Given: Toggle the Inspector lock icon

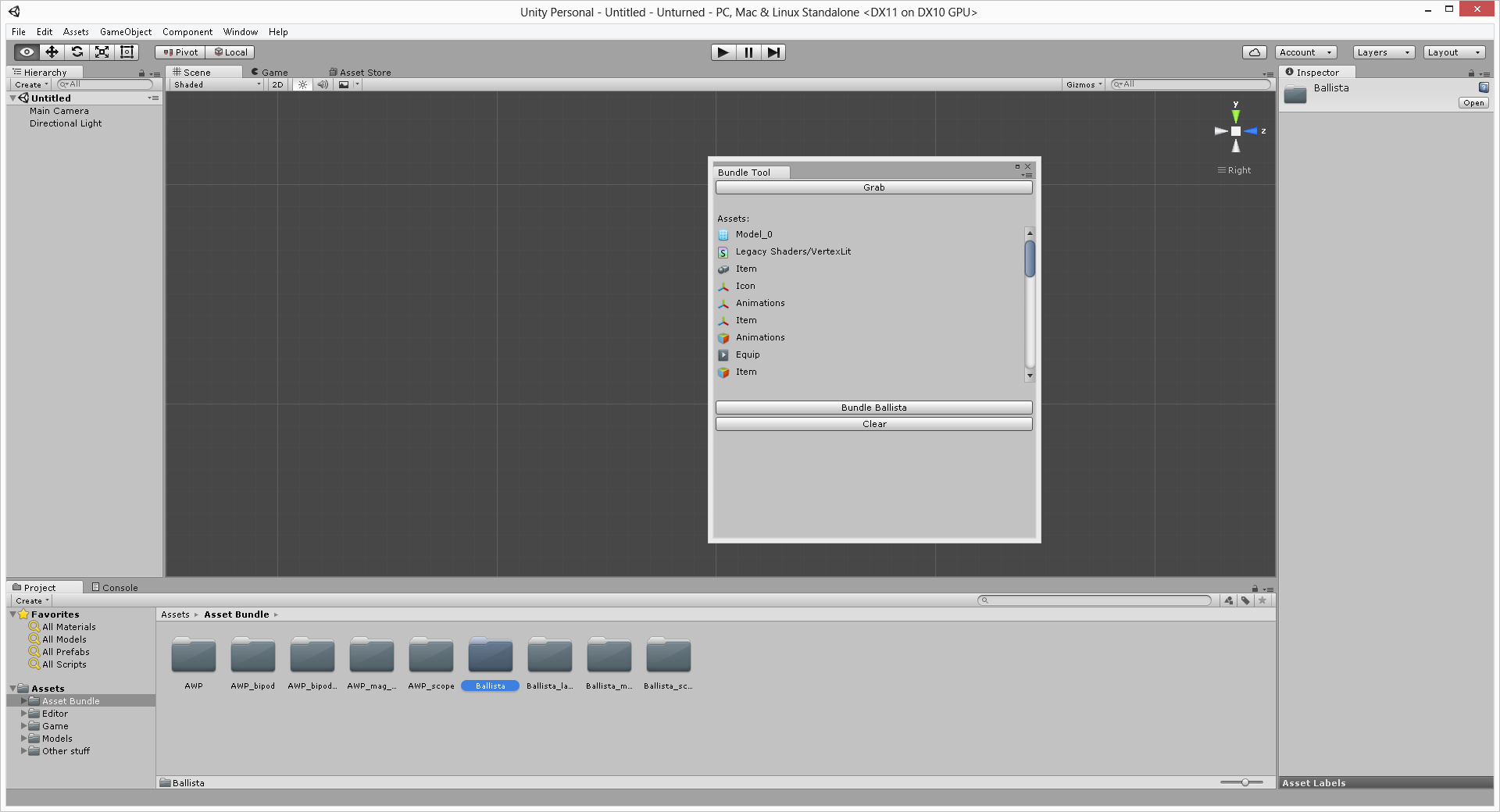Looking at the screenshot, I should pyautogui.click(x=1471, y=73).
